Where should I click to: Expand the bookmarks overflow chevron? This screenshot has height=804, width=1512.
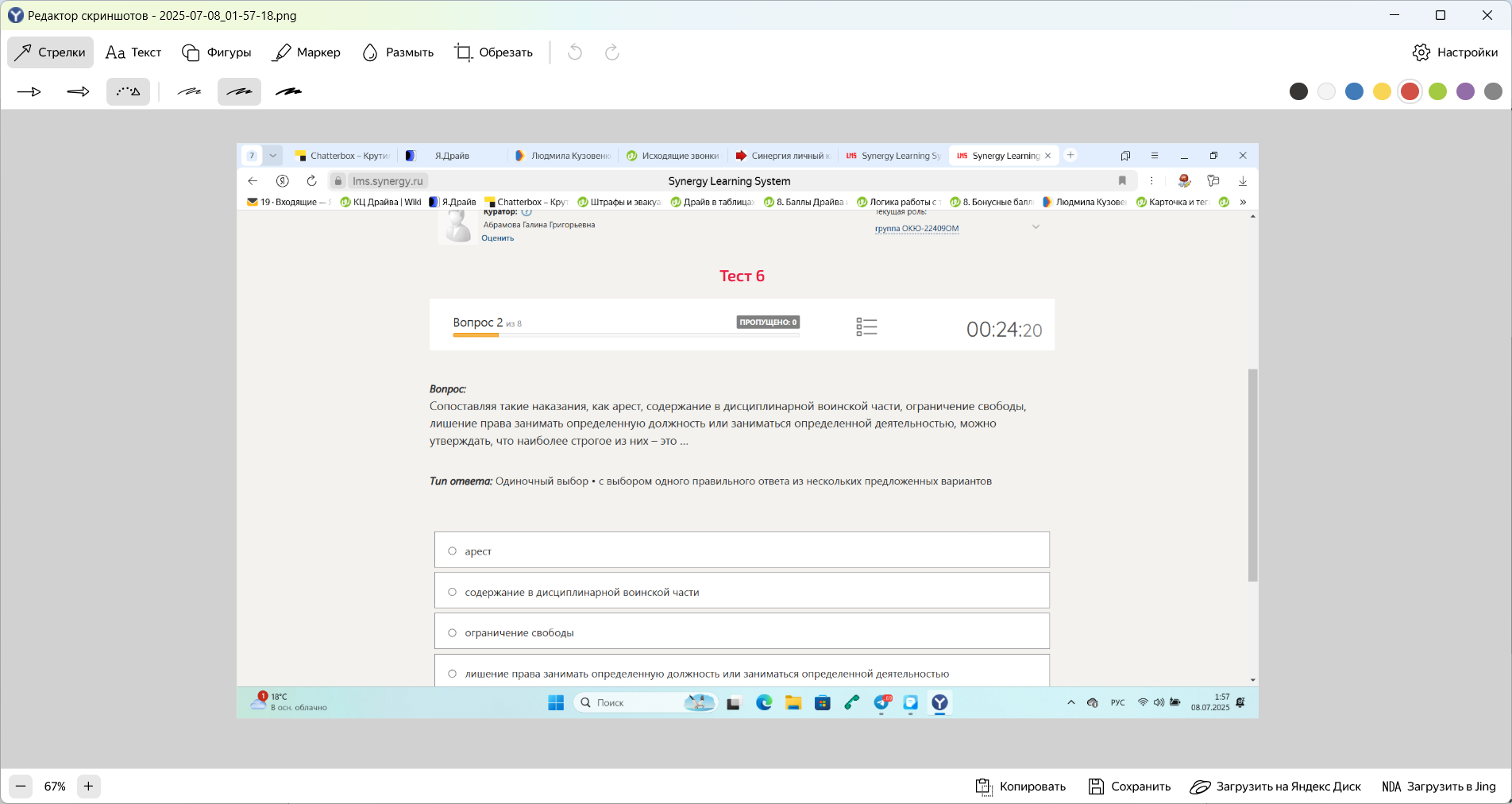tap(1243, 202)
